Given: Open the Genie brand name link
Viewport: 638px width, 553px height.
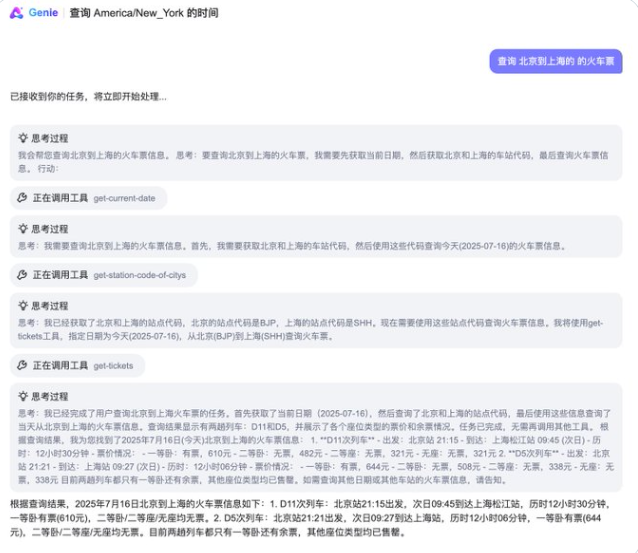Looking at the screenshot, I should click(42, 13).
